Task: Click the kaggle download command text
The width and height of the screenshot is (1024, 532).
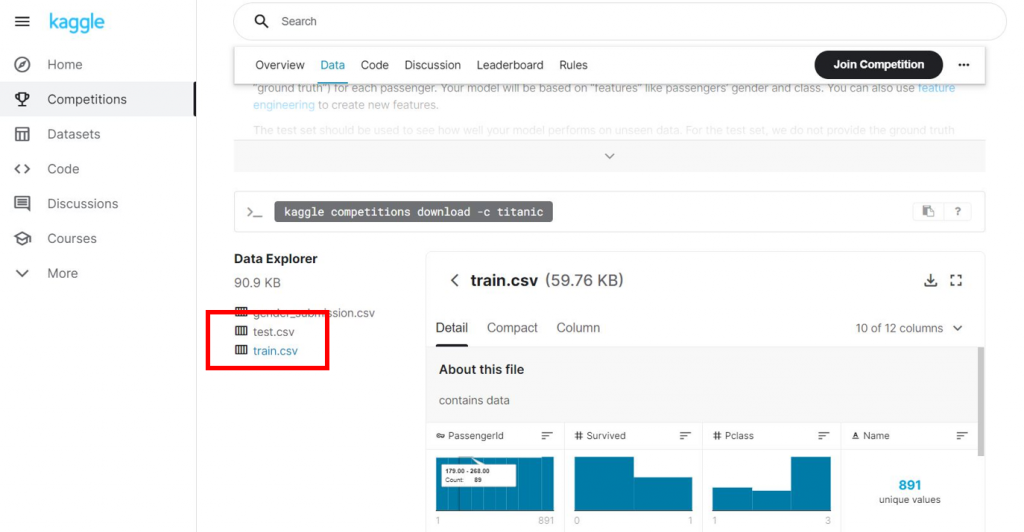Action: [413, 211]
